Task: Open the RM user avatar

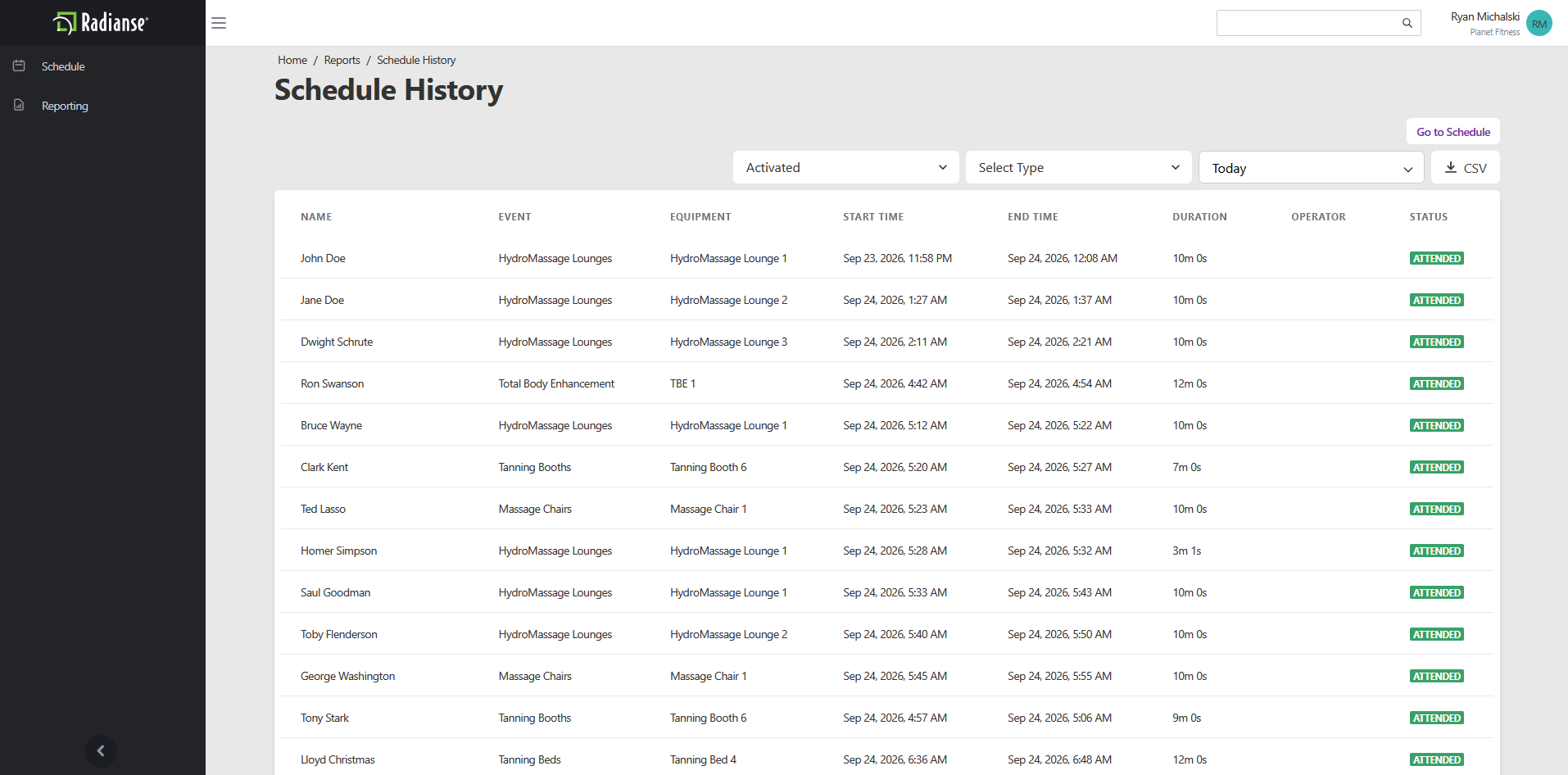Action: (1539, 23)
